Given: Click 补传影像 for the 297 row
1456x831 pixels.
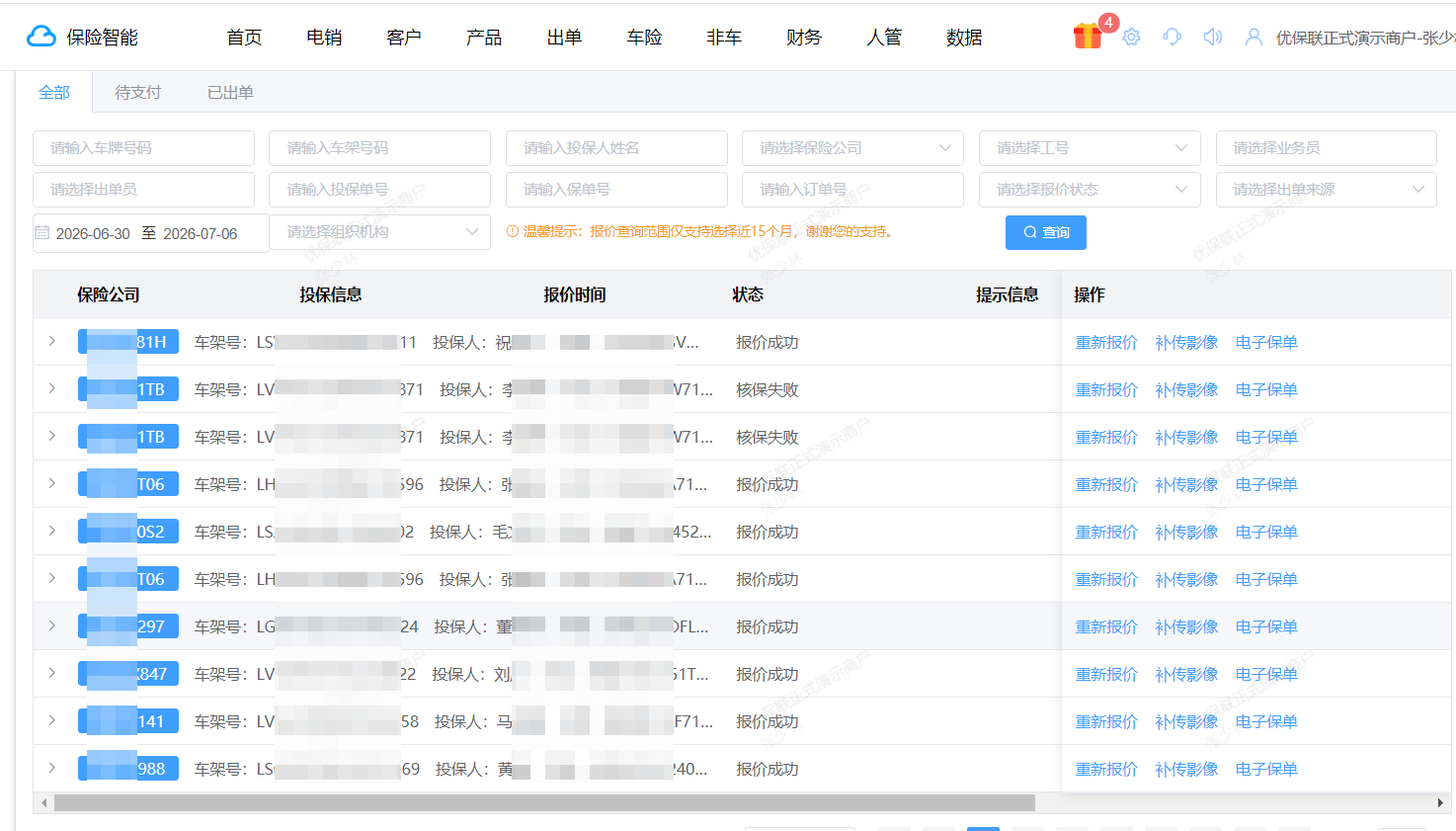Looking at the screenshot, I should click(1186, 626).
